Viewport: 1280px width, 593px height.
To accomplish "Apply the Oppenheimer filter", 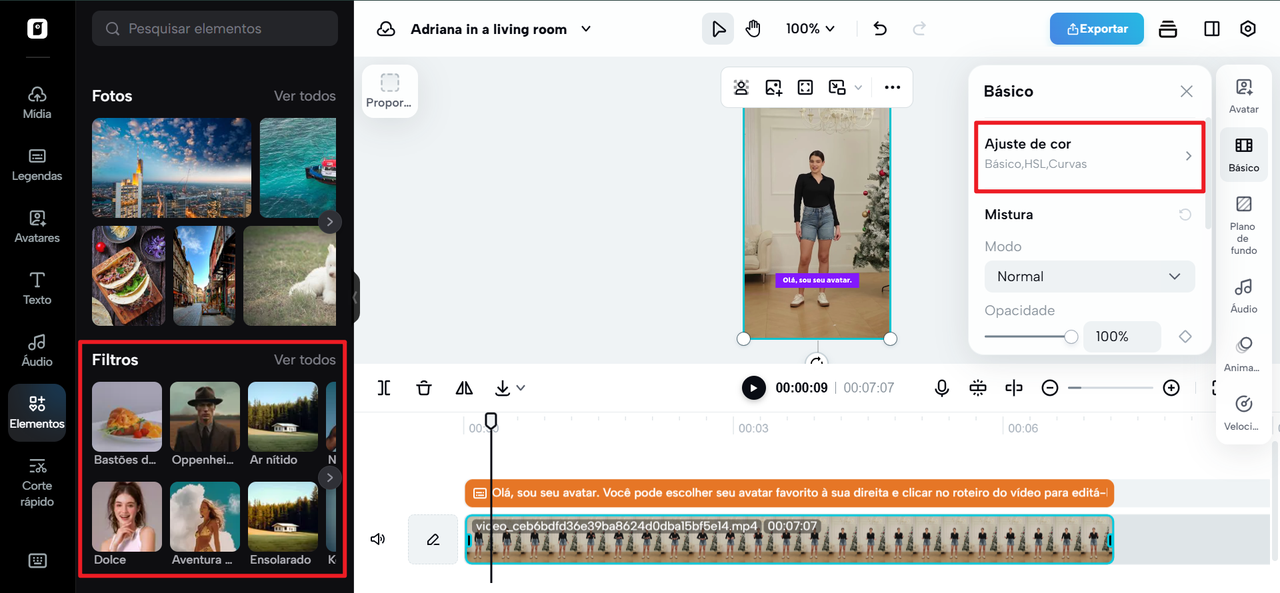I will [x=205, y=417].
